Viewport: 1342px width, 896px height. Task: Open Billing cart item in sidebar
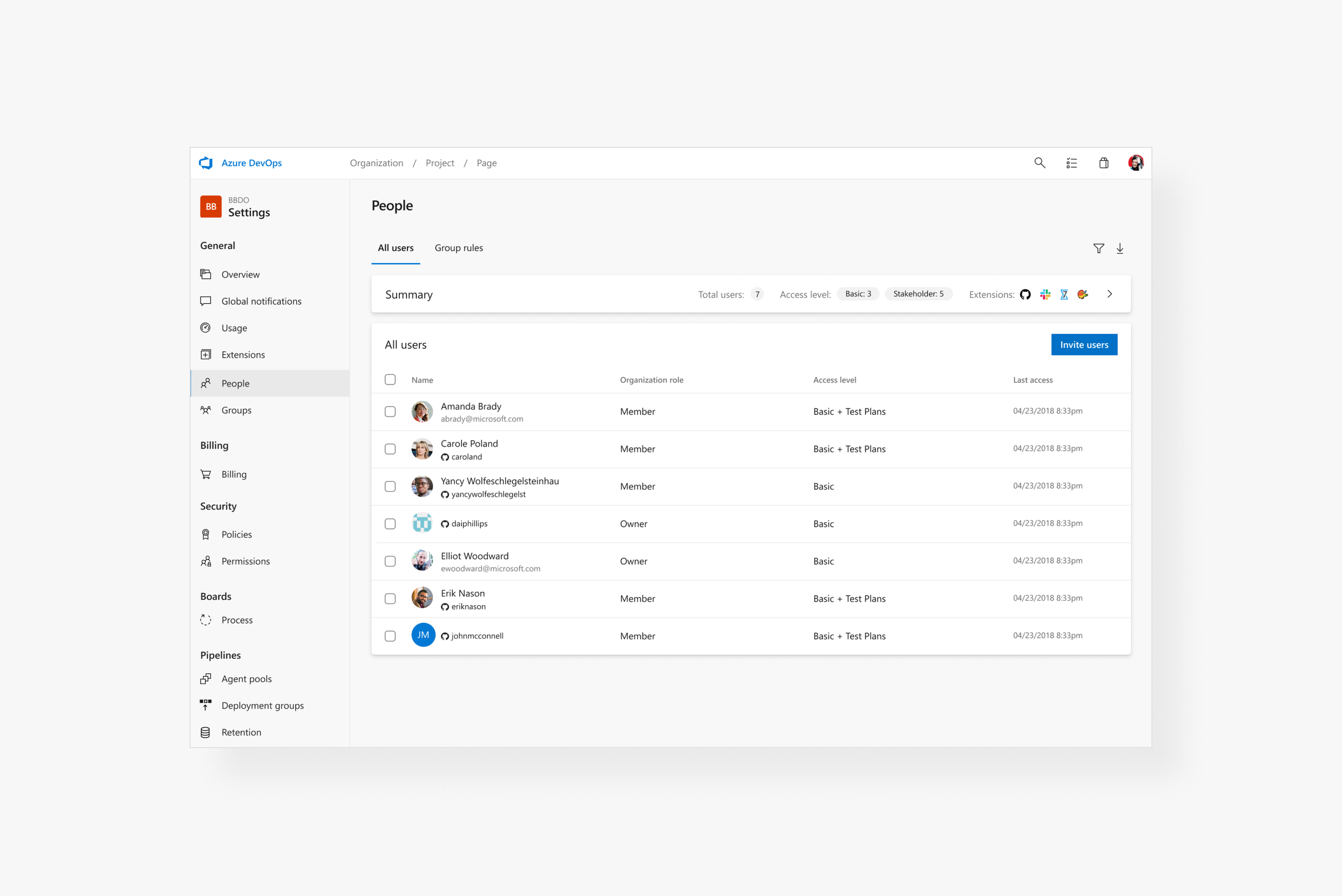pyautogui.click(x=270, y=474)
